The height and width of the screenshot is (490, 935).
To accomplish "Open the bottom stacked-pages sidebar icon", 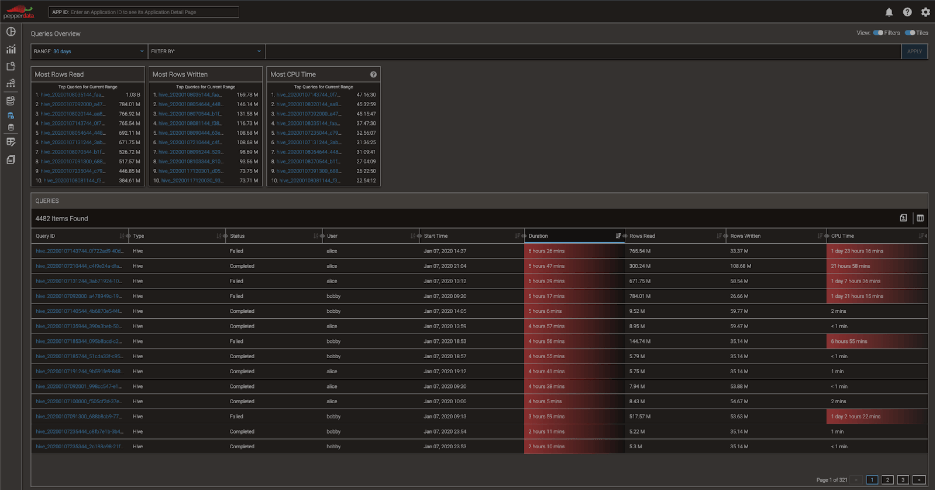I will pyautogui.click(x=11, y=160).
